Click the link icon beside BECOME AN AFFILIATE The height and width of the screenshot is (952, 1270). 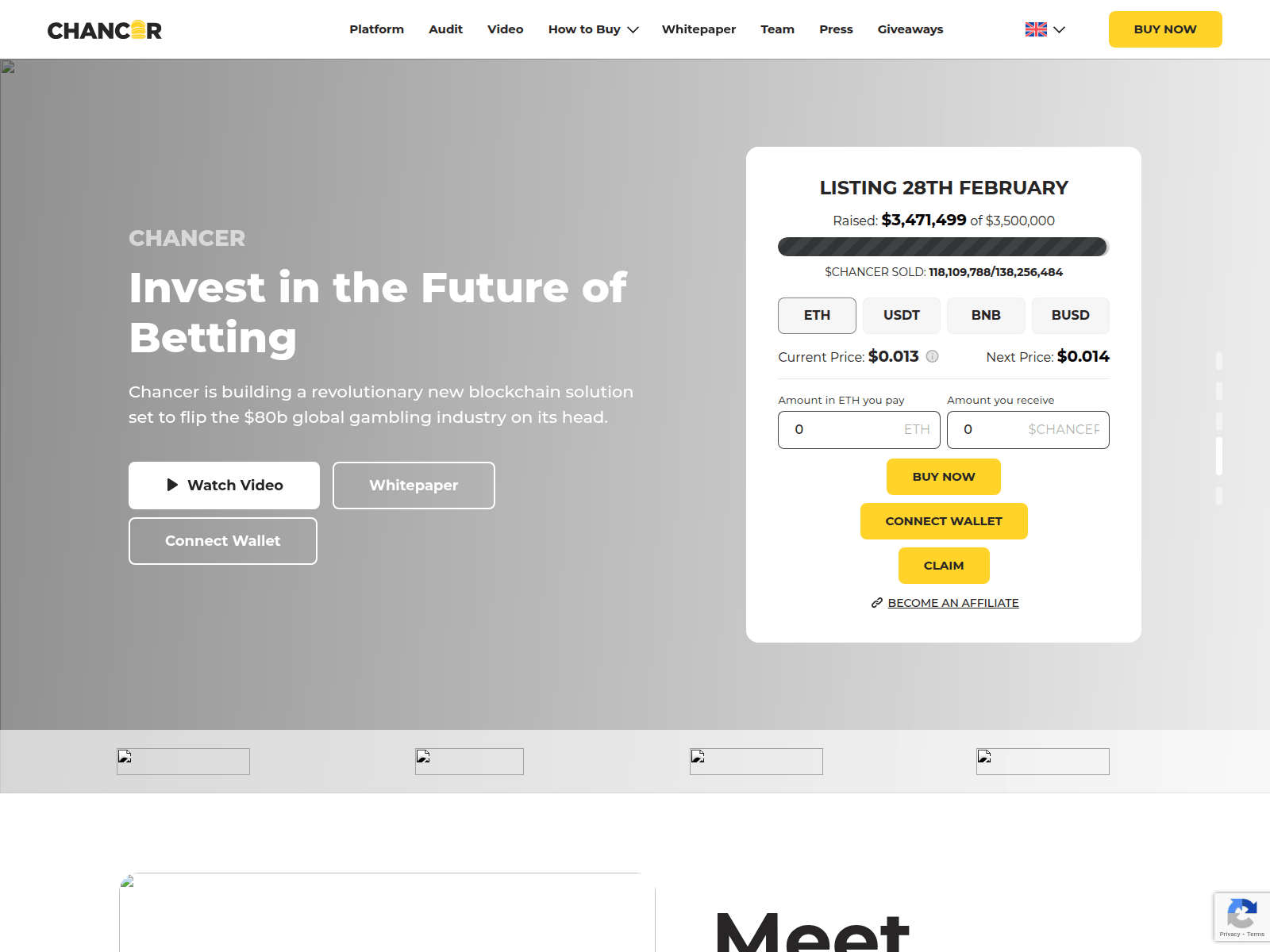point(876,603)
